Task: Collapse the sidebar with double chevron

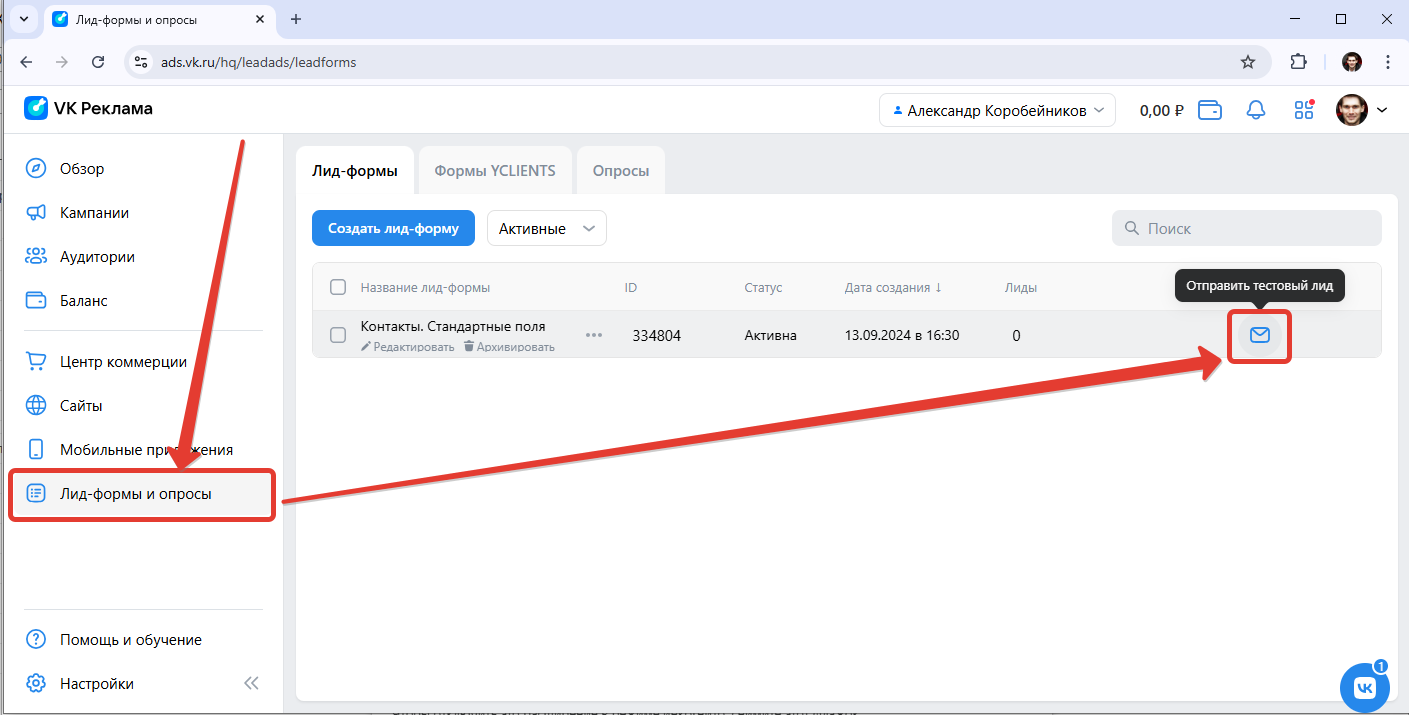Action: 251,684
